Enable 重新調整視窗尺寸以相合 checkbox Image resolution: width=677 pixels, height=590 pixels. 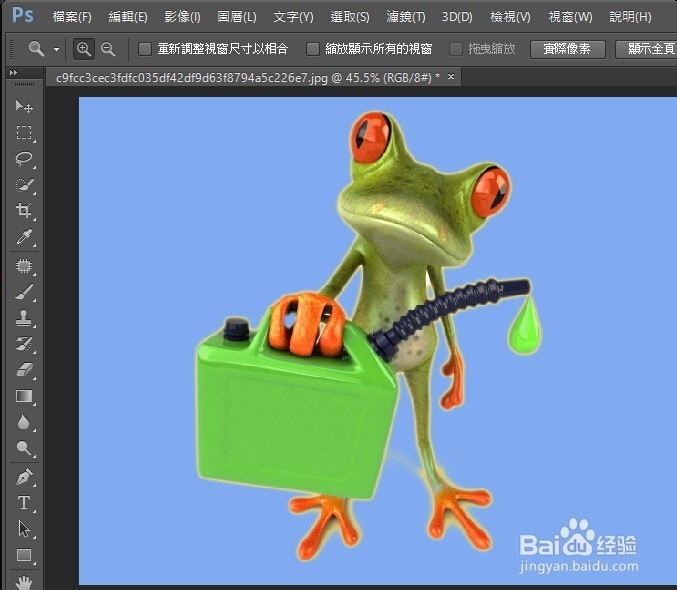(145, 49)
